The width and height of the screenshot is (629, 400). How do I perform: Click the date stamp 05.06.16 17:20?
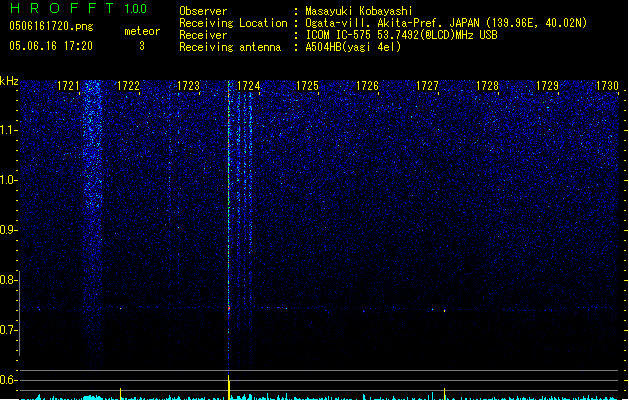(x=51, y=46)
